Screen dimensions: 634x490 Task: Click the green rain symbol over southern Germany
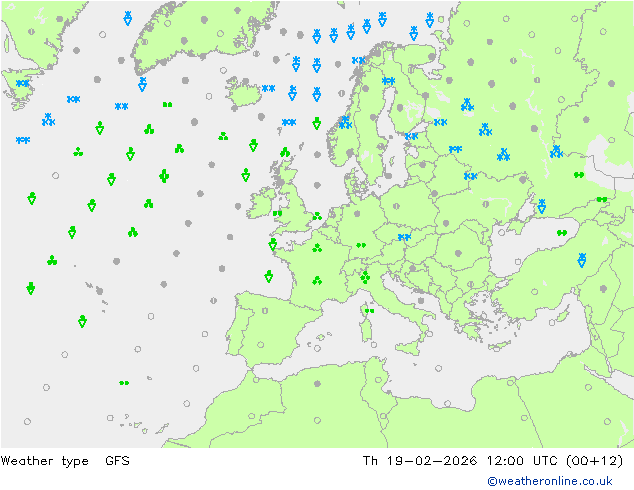pyautogui.click(x=361, y=245)
